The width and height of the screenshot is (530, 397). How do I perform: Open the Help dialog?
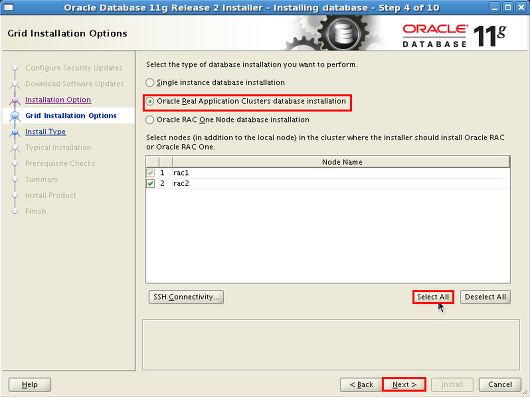pos(29,384)
